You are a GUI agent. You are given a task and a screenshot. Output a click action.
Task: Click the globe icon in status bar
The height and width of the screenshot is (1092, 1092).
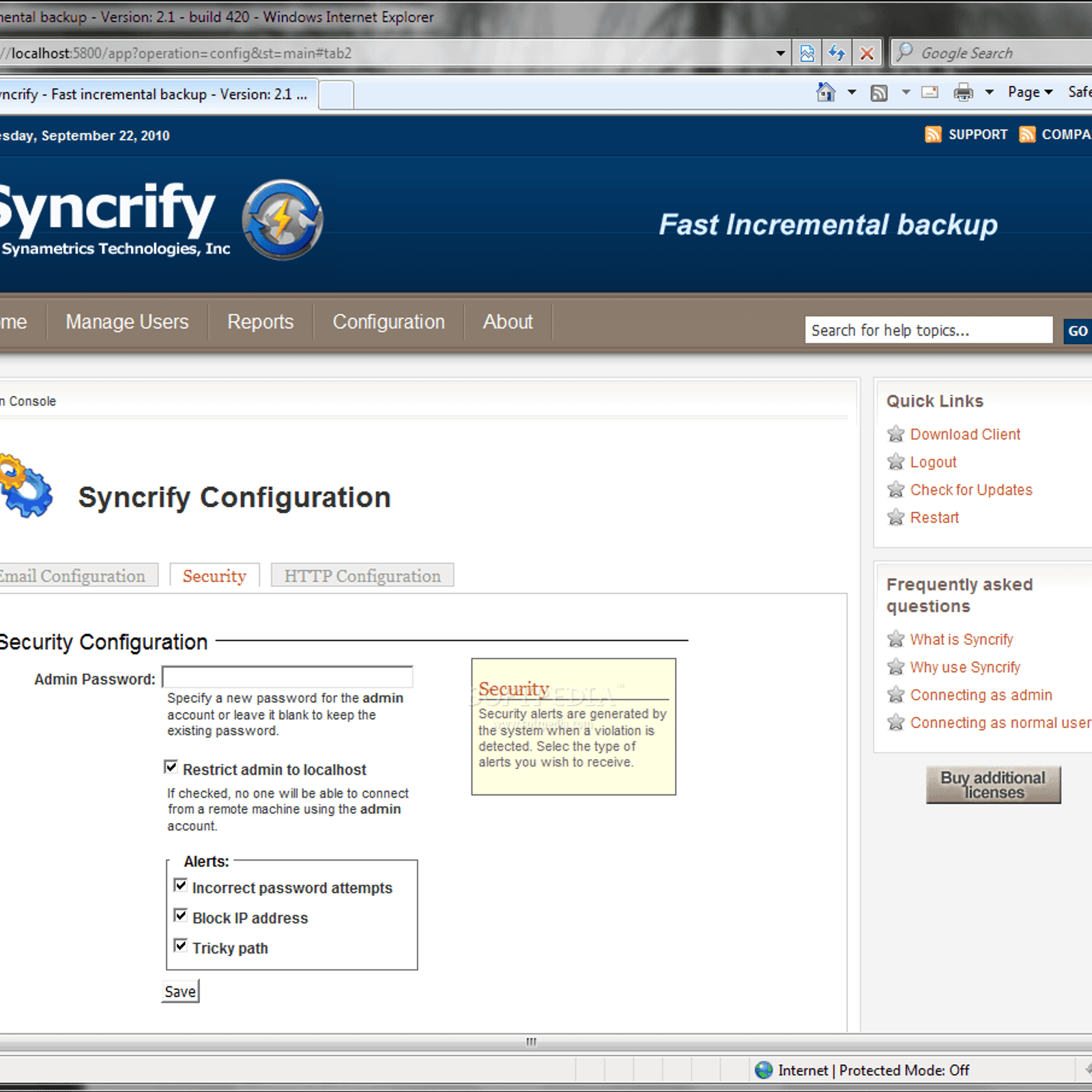pyautogui.click(x=764, y=1070)
